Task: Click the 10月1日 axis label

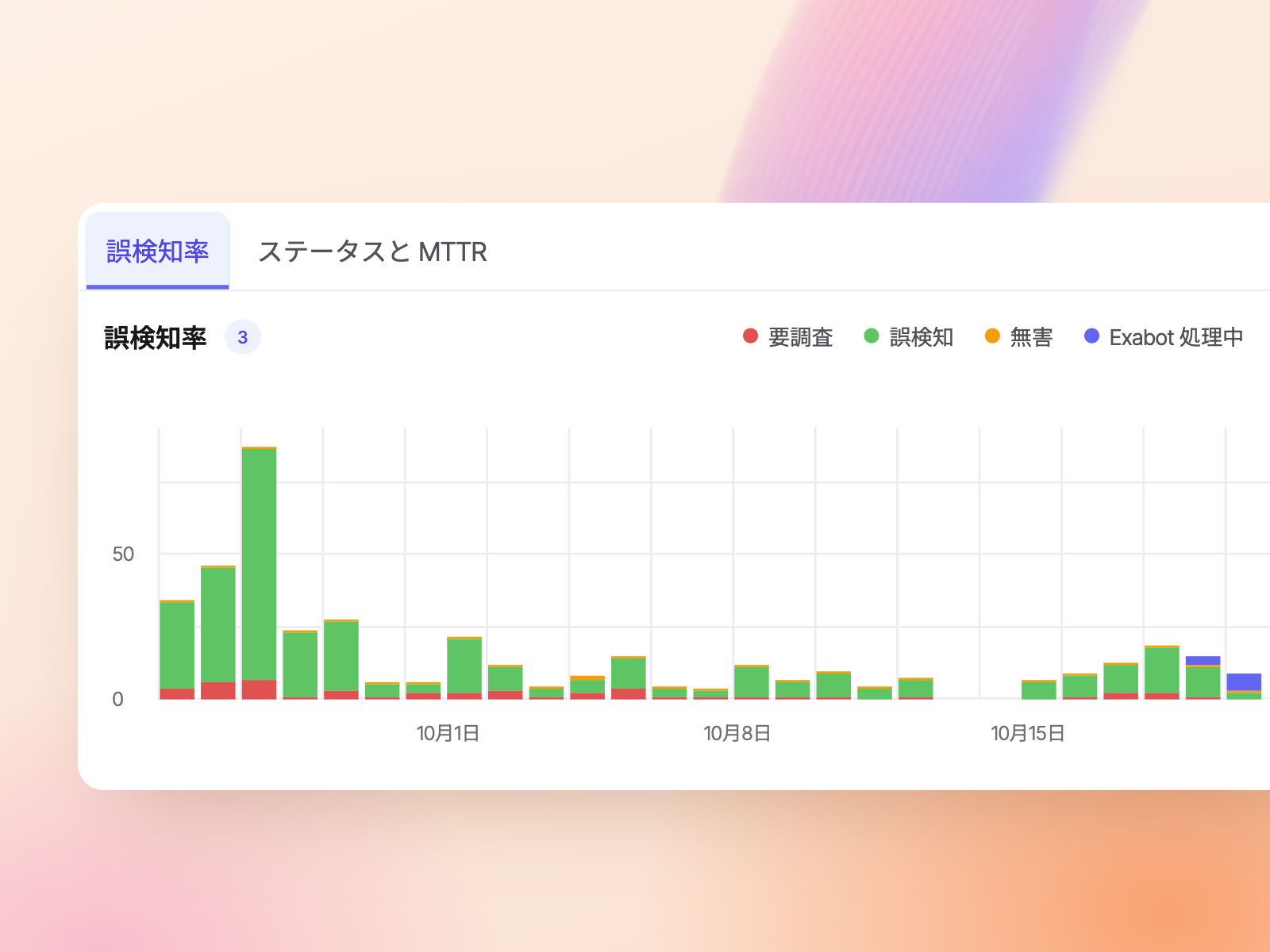Action: pos(448,733)
